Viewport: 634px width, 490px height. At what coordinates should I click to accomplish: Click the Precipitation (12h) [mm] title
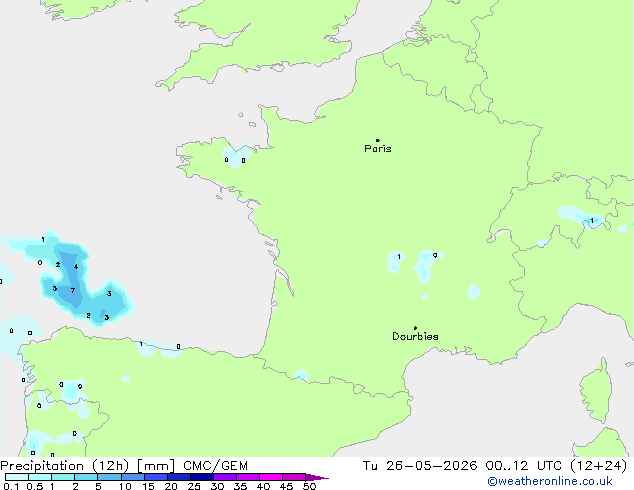click(88, 466)
